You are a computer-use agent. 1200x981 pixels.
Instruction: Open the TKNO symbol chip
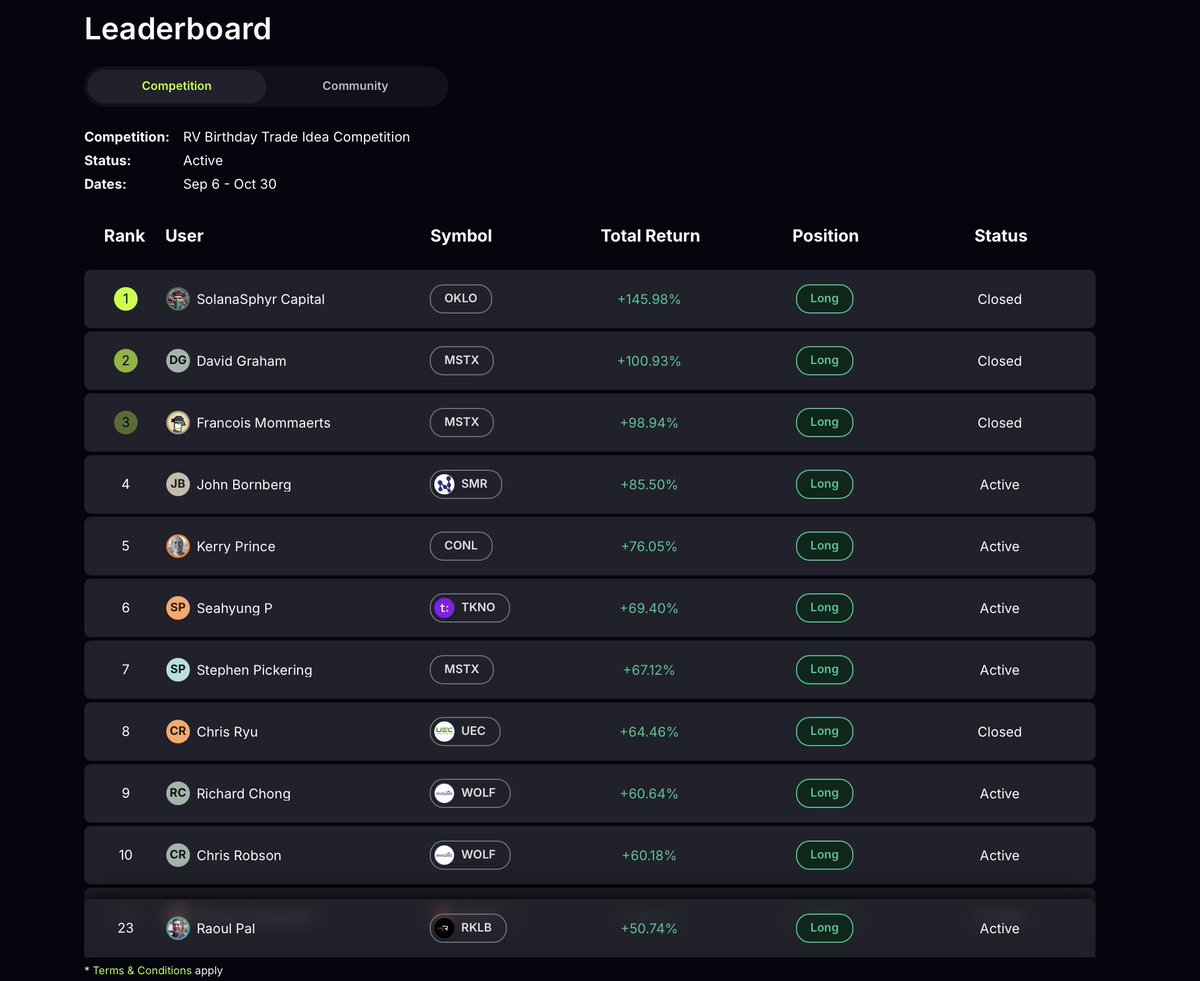pos(470,608)
